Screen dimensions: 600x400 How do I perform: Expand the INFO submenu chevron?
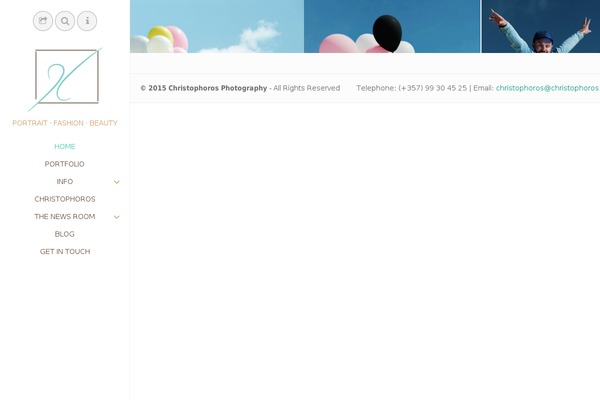click(x=117, y=182)
